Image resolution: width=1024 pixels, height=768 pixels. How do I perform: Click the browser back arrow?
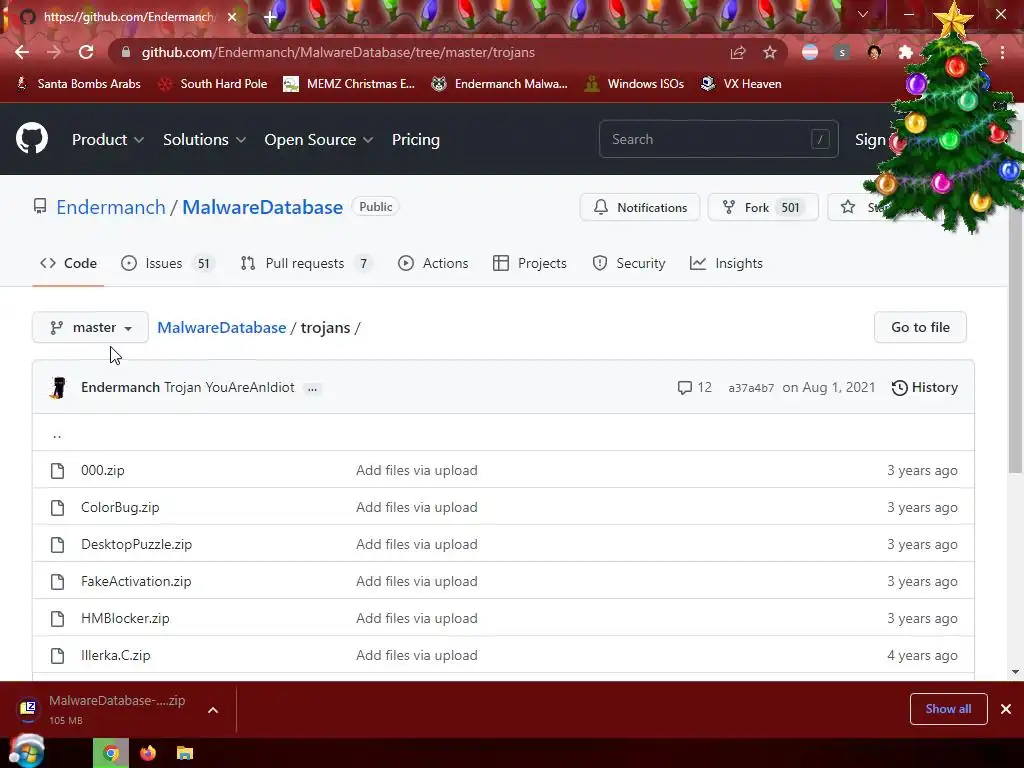tap(22, 52)
